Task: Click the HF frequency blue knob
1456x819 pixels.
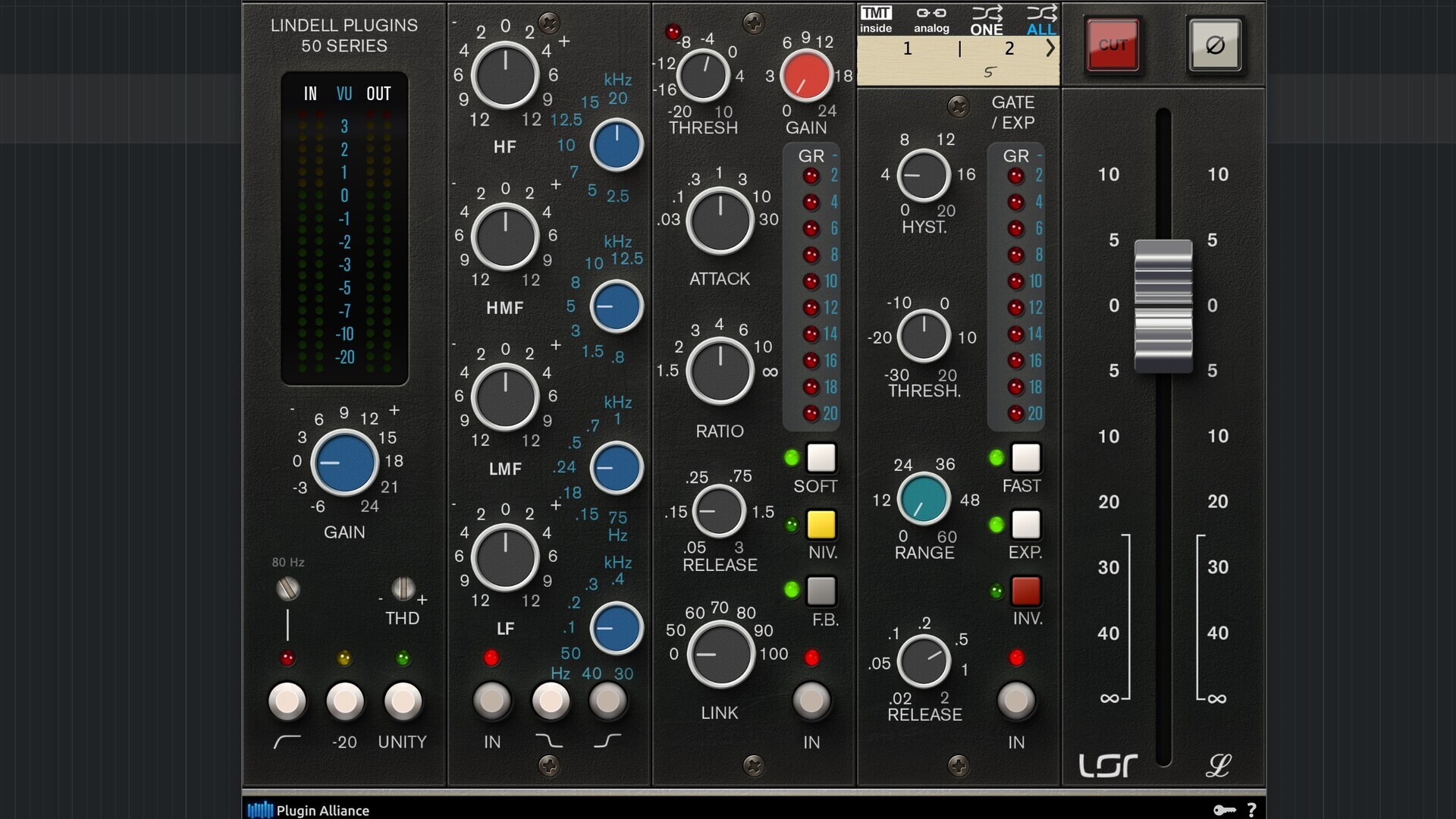Action: (617, 145)
